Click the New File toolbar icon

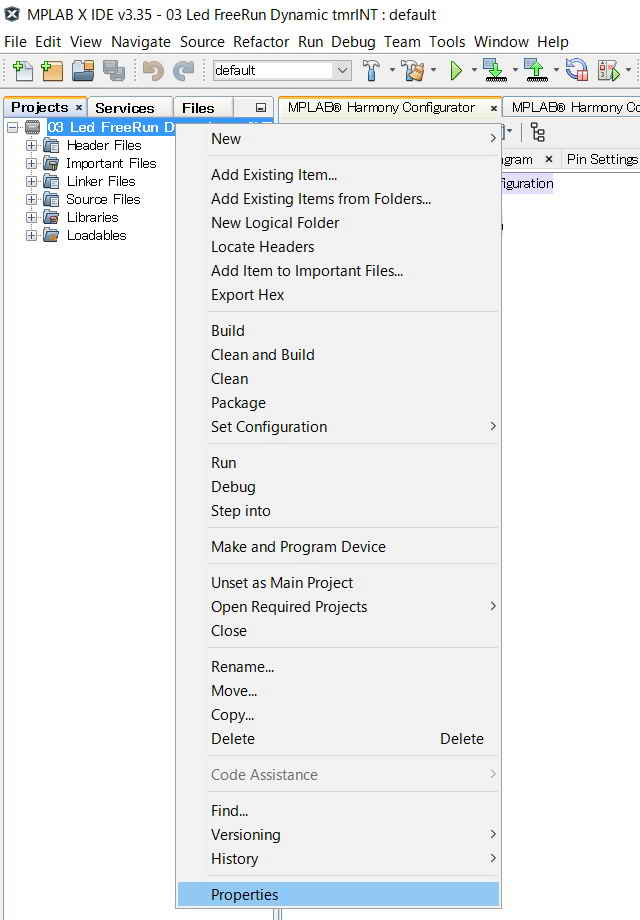(x=22, y=71)
